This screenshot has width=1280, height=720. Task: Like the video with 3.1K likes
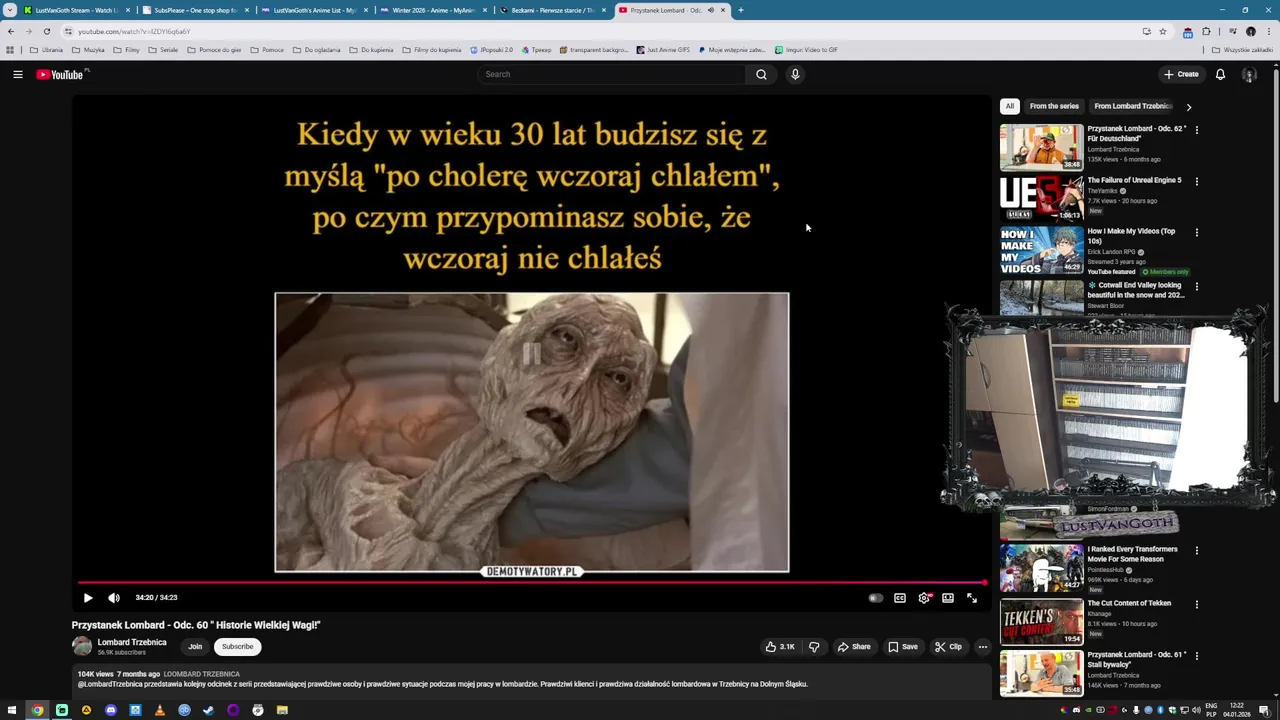click(780, 647)
